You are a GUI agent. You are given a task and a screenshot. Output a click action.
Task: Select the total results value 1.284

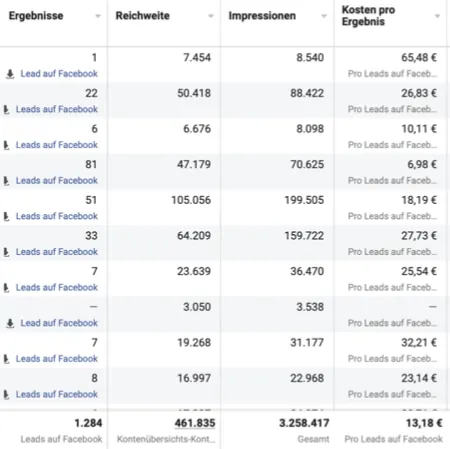pyautogui.click(x=88, y=423)
